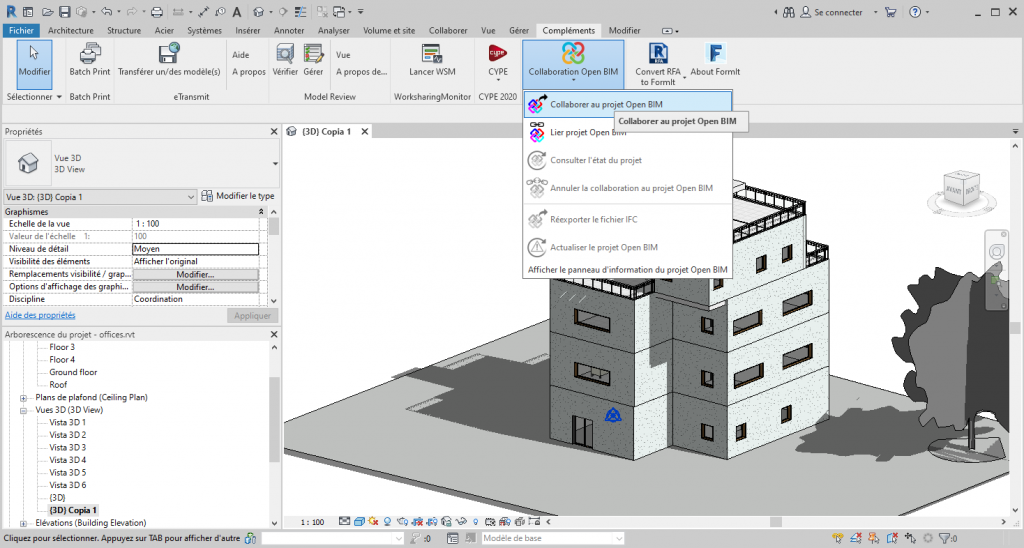Open the Vue 3D type selector dropdown
1024x548 pixels.
pyautogui.click(x=275, y=163)
